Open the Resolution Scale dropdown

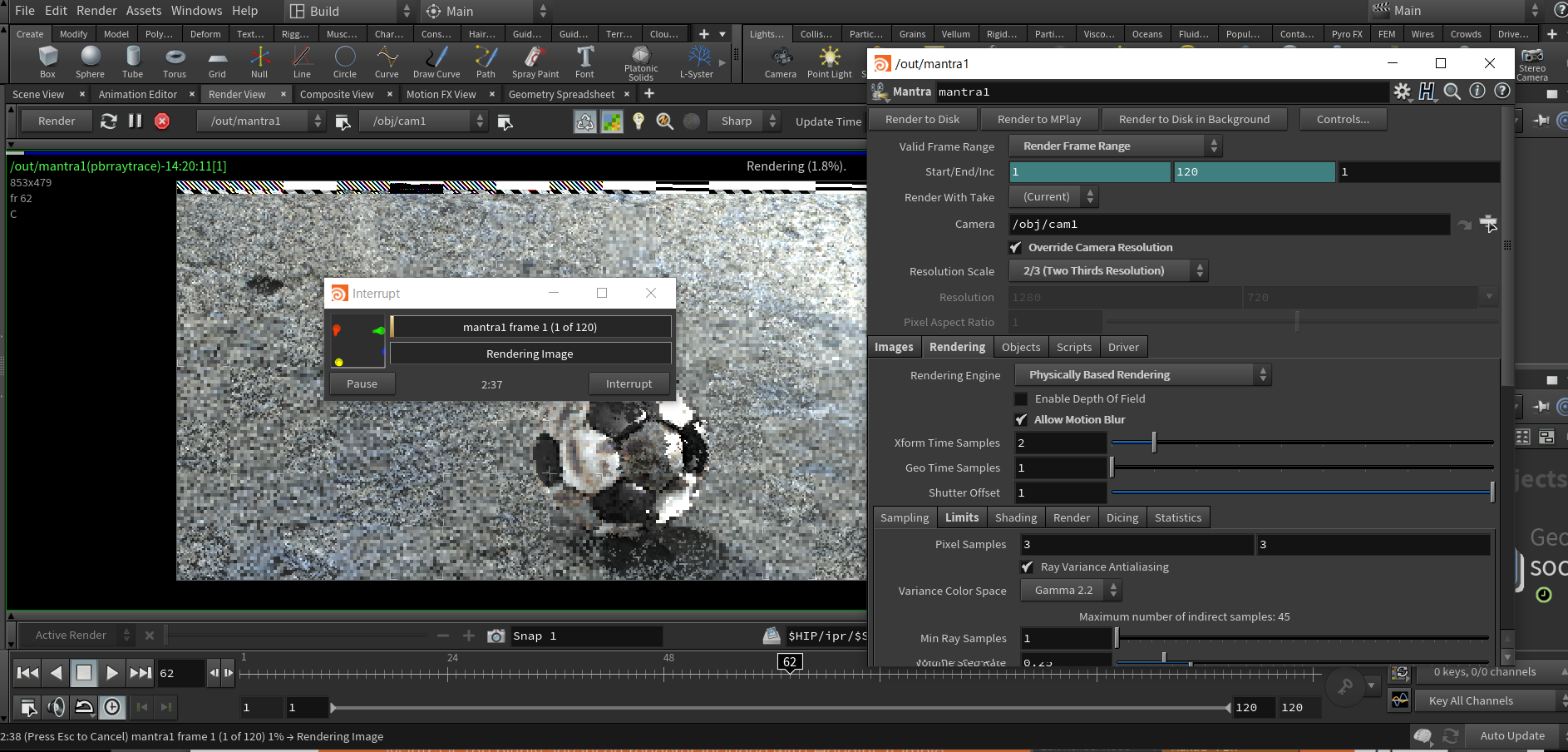coord(1107,271)
